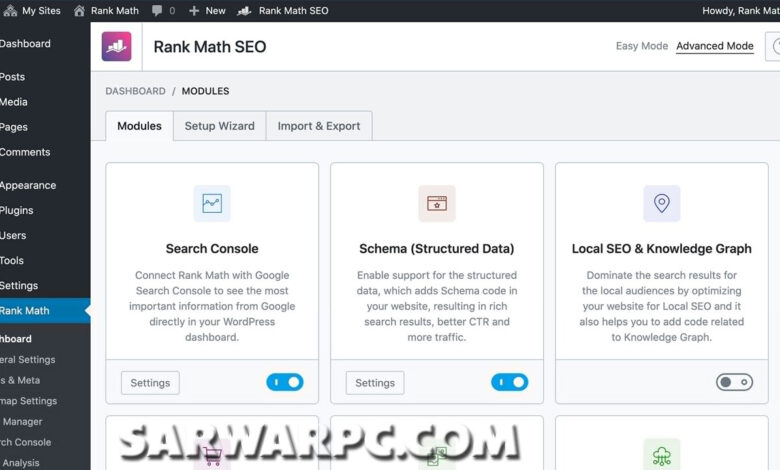The width and height of the screenshot is (780, 470).
Task: Switch to the Modules tab
Action: 139,126
